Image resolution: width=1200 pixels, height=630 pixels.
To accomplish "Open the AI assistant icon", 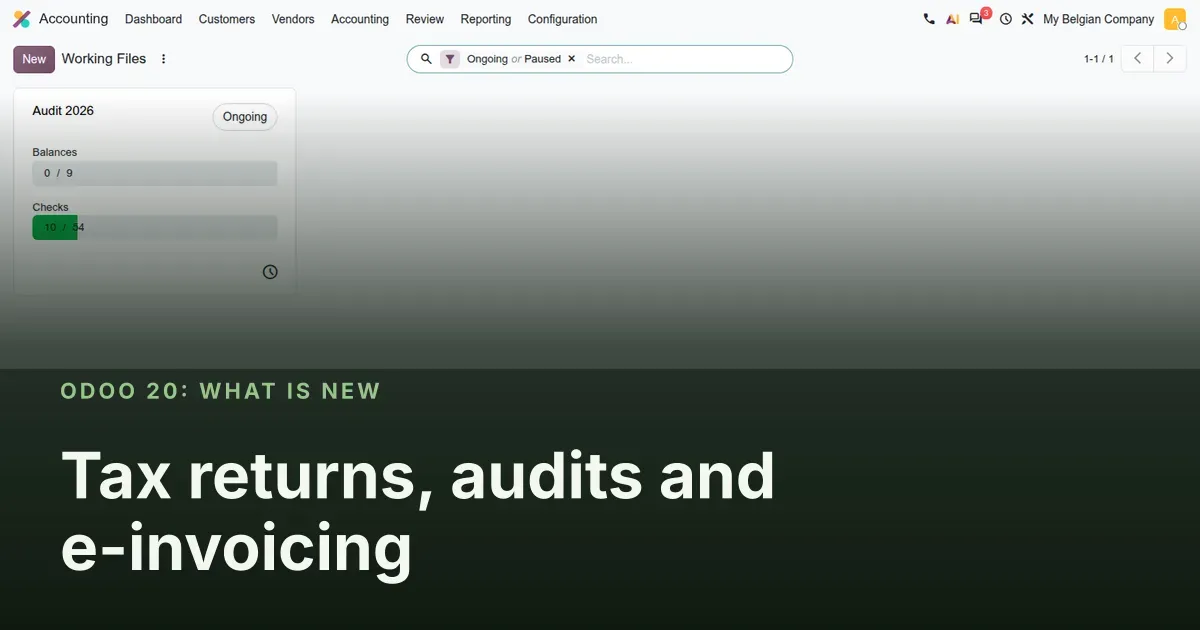I will click(x=952, y=19).
